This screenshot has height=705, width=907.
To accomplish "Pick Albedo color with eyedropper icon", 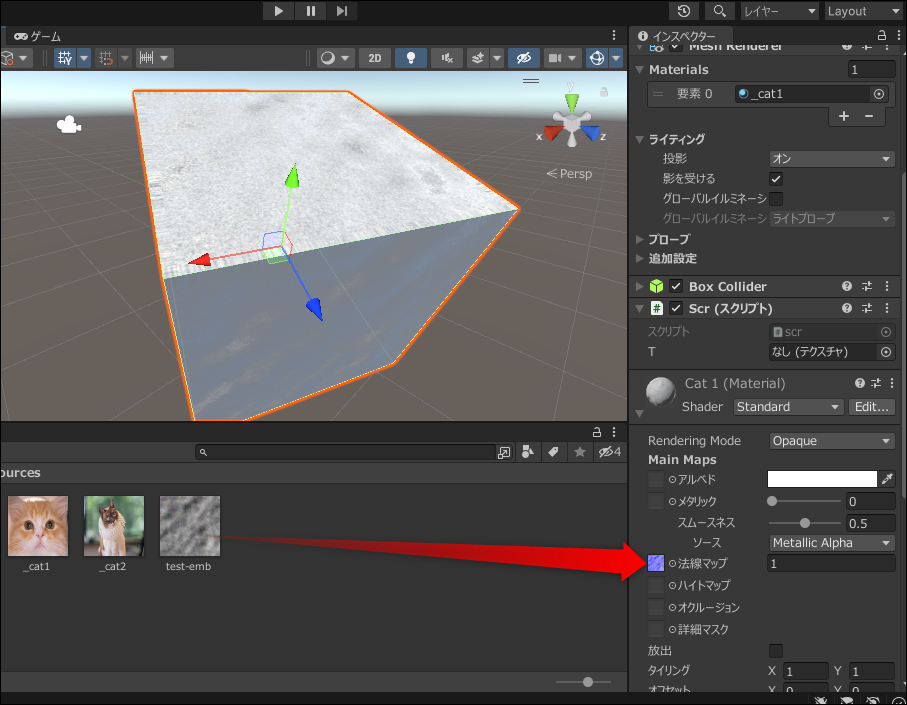I will click(x=887, y=479).
